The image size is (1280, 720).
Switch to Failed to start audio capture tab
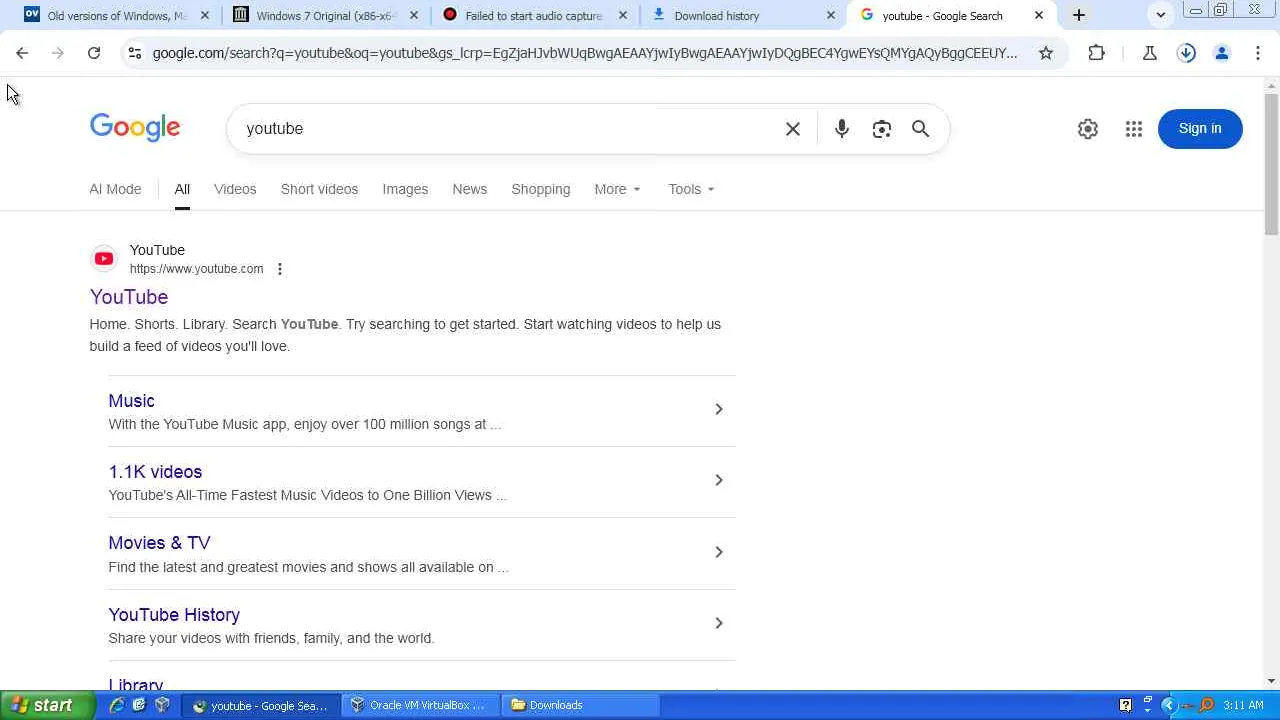coord(533,15)
